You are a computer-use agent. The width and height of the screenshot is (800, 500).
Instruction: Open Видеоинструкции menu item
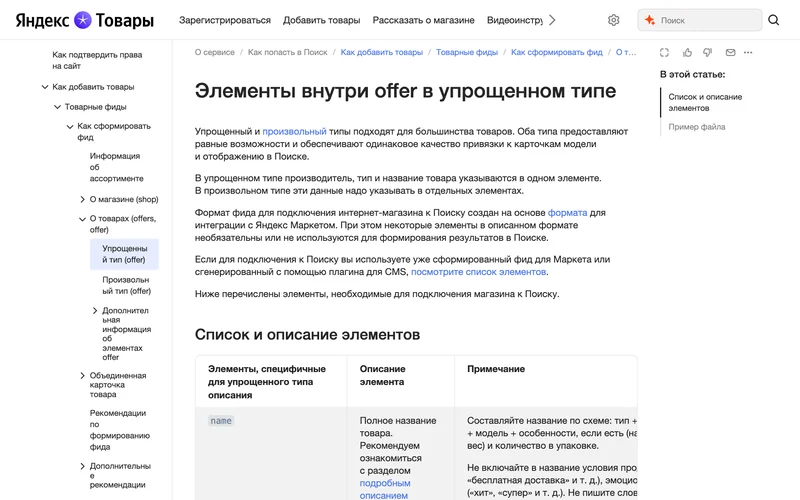point(515,20)
